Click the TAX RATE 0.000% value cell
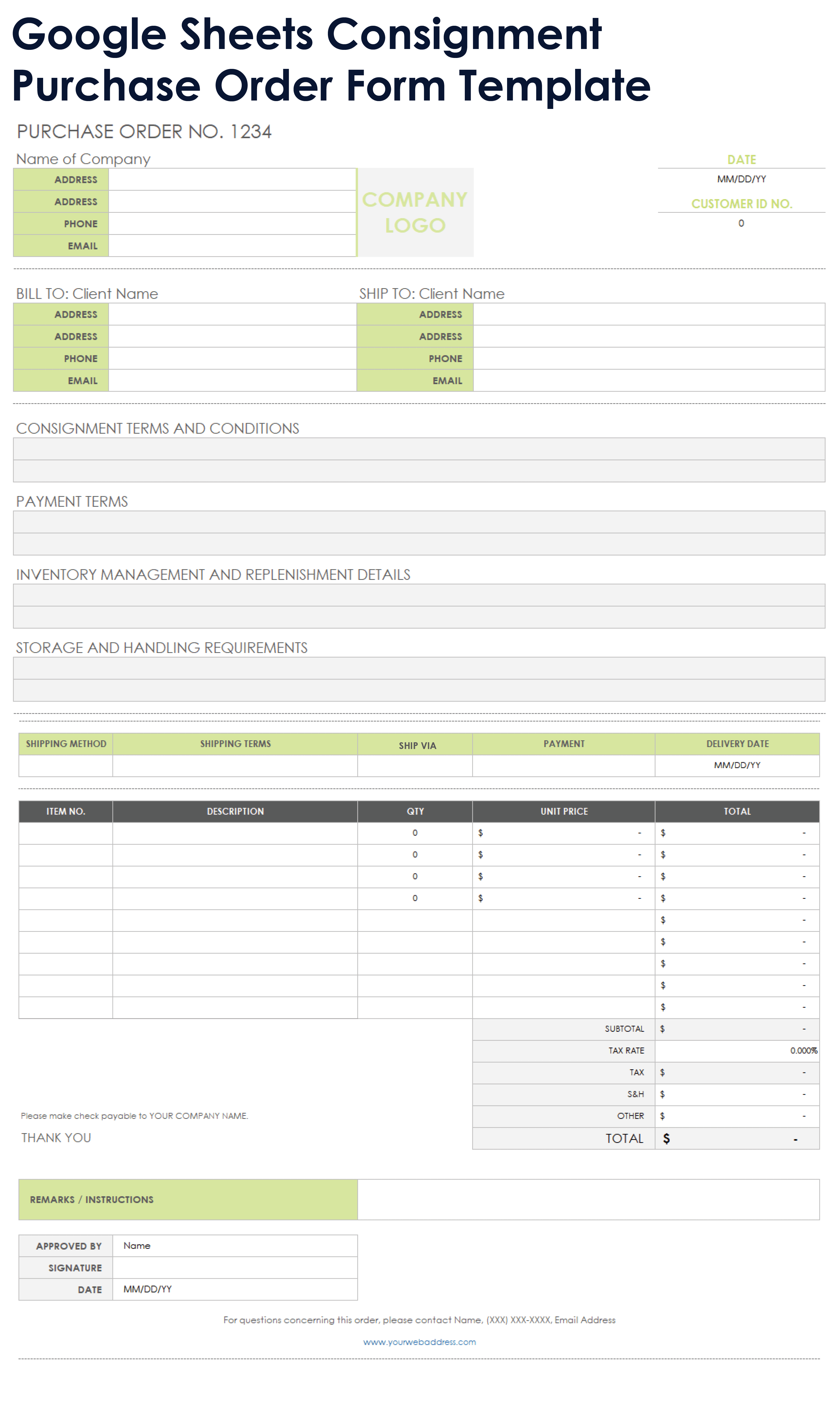 pos(737,1051)
